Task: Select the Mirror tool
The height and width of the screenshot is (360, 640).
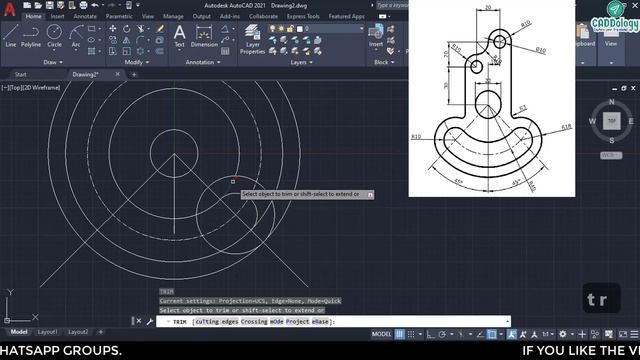Action: 127,40
